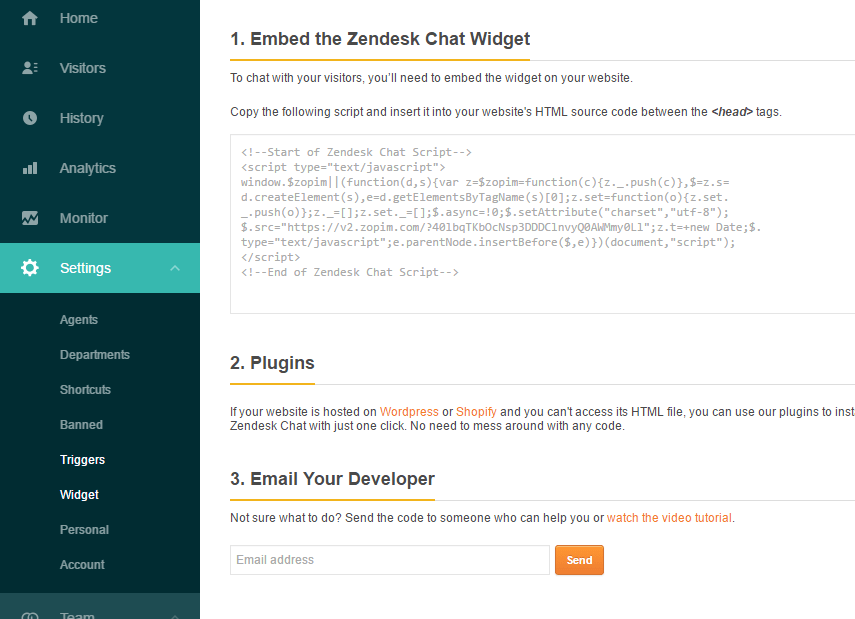The image size is (855, 619).
Task: Open Account settings in the sidebar
Action: tap(82, 565)
